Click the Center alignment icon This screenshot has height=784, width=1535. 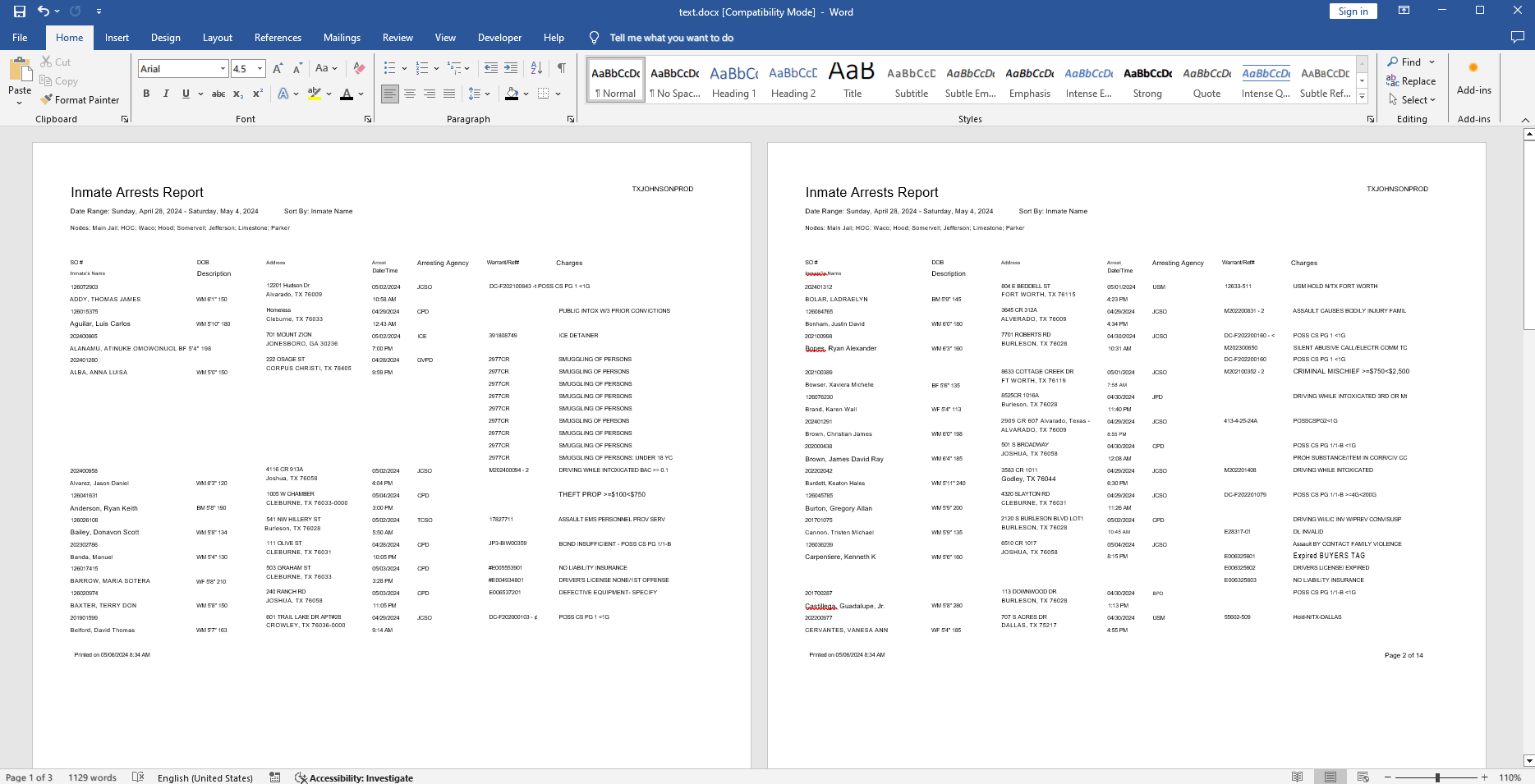[410, 94]
